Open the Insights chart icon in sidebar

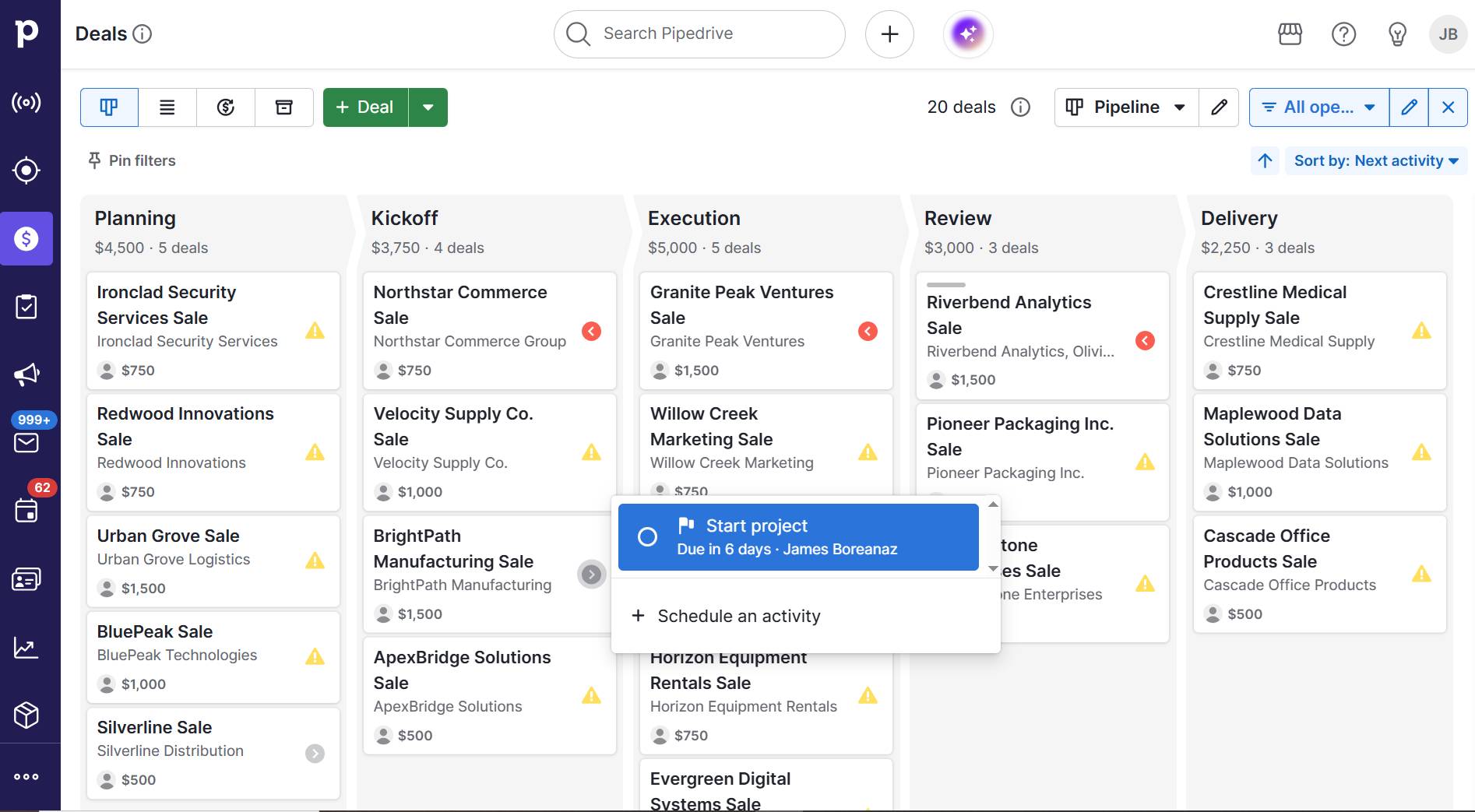26,647
